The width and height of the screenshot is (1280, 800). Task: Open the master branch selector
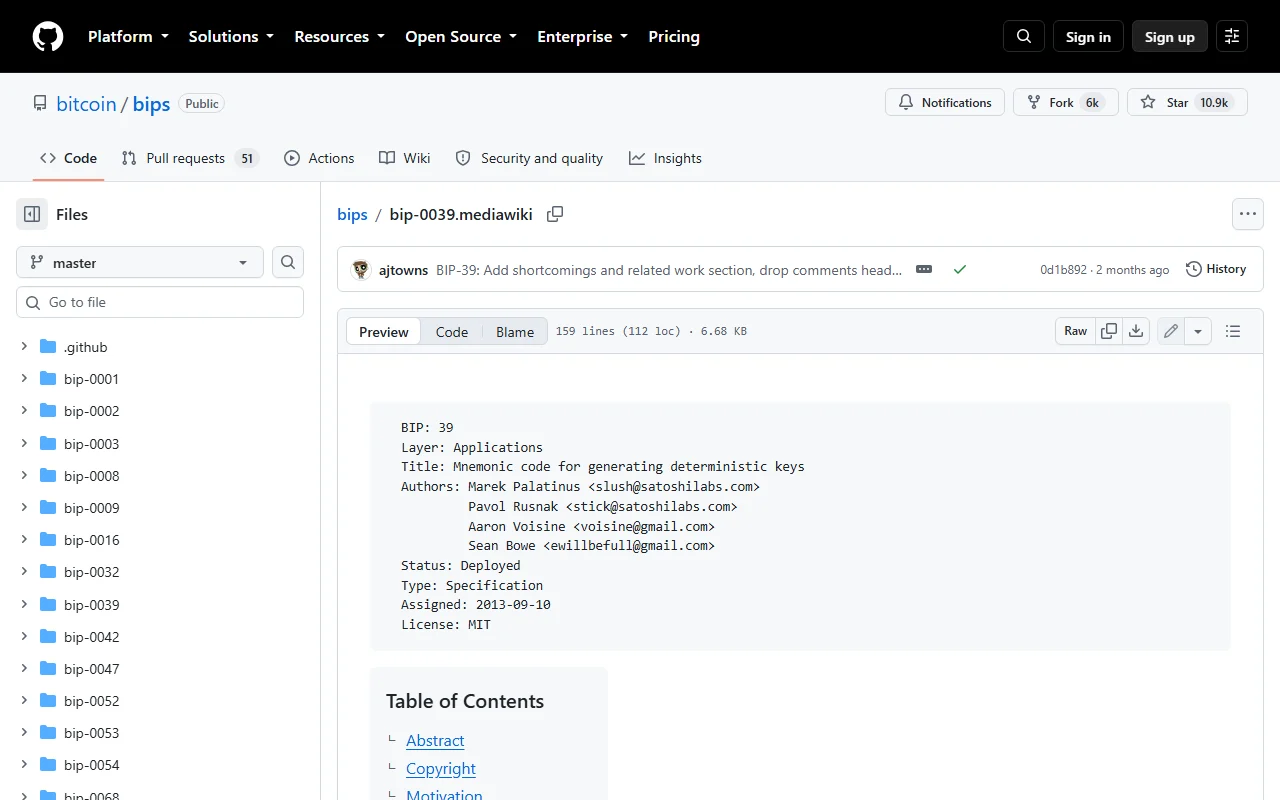click(140, 262)
